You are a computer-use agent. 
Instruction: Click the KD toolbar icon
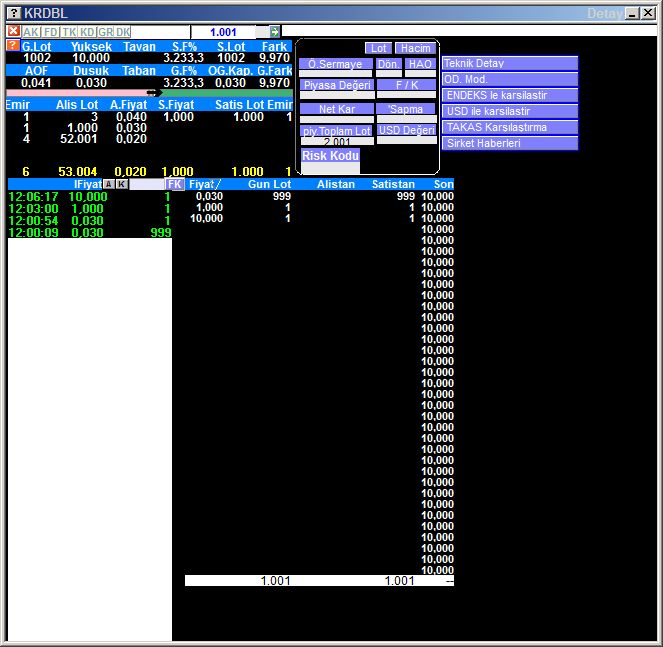point(87,32)
